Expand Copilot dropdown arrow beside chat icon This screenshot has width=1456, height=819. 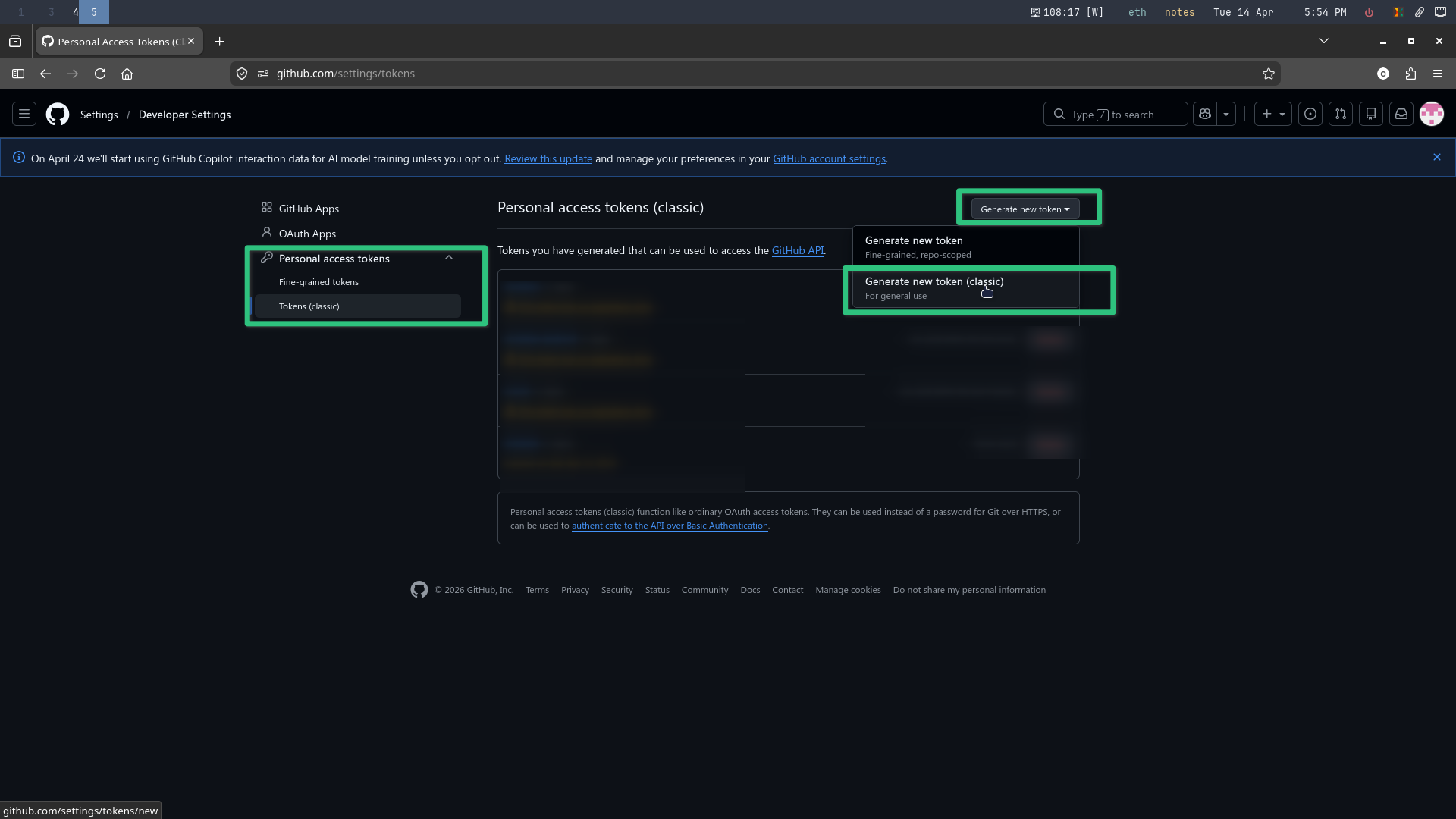point(1226,114)
